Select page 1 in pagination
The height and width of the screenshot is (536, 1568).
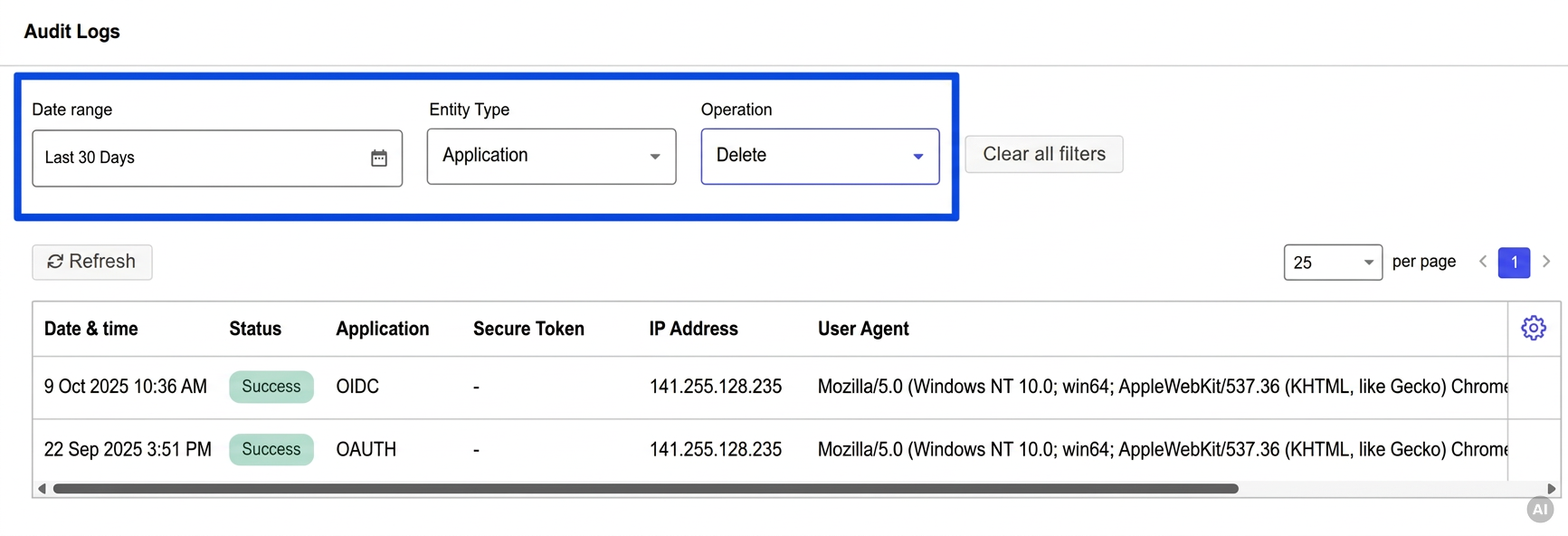tap(1515, 263)
